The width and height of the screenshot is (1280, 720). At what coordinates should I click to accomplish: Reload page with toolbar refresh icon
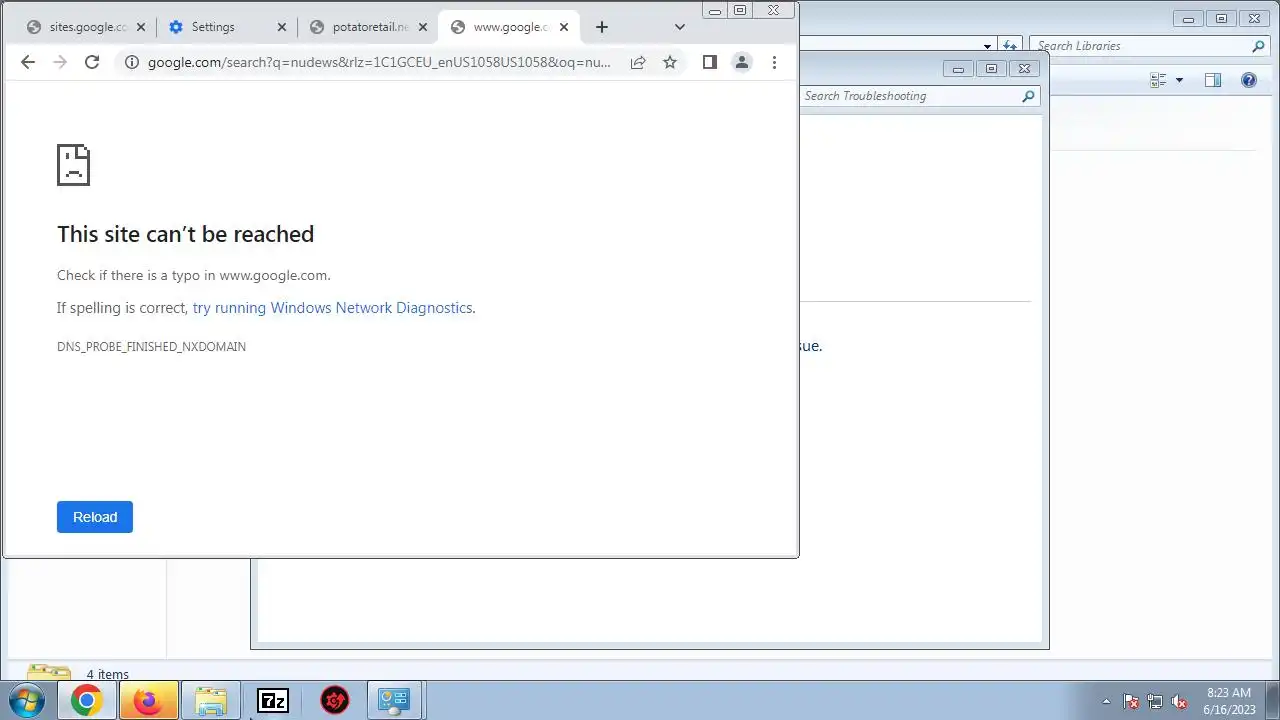click(x=92, y=62)
